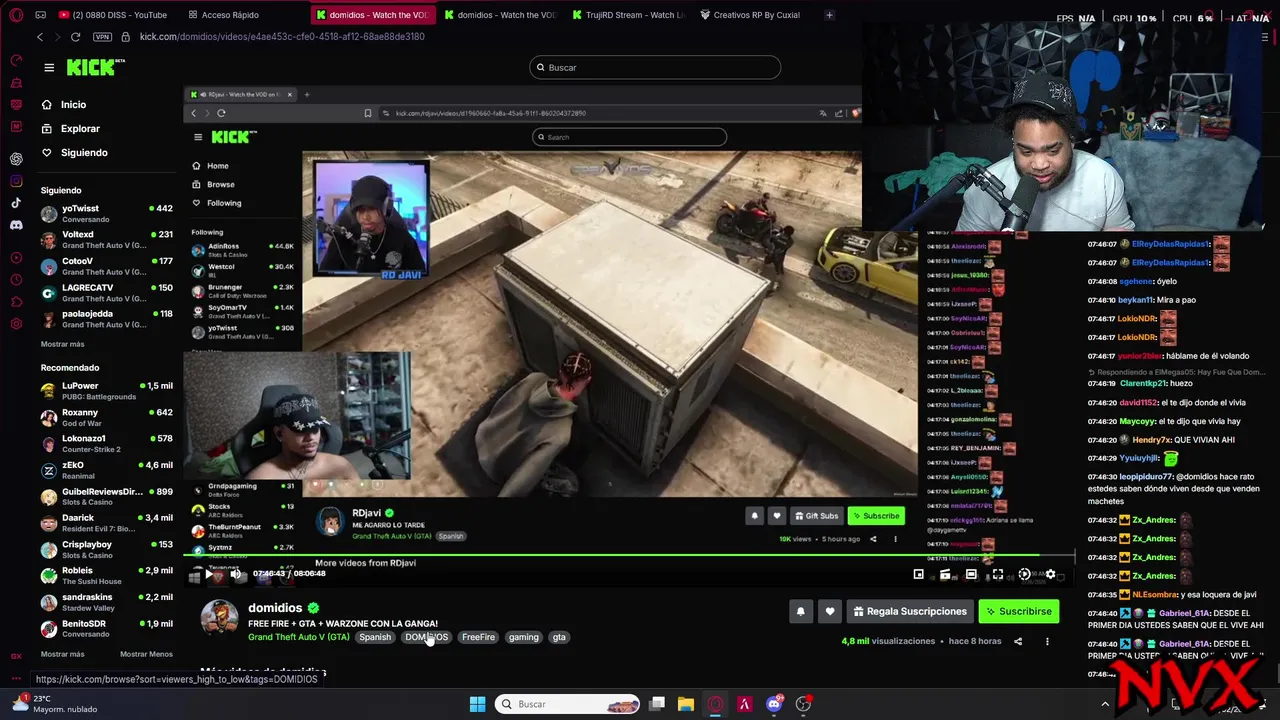
Task: Go back to the previous page
Action: point(40,37)
